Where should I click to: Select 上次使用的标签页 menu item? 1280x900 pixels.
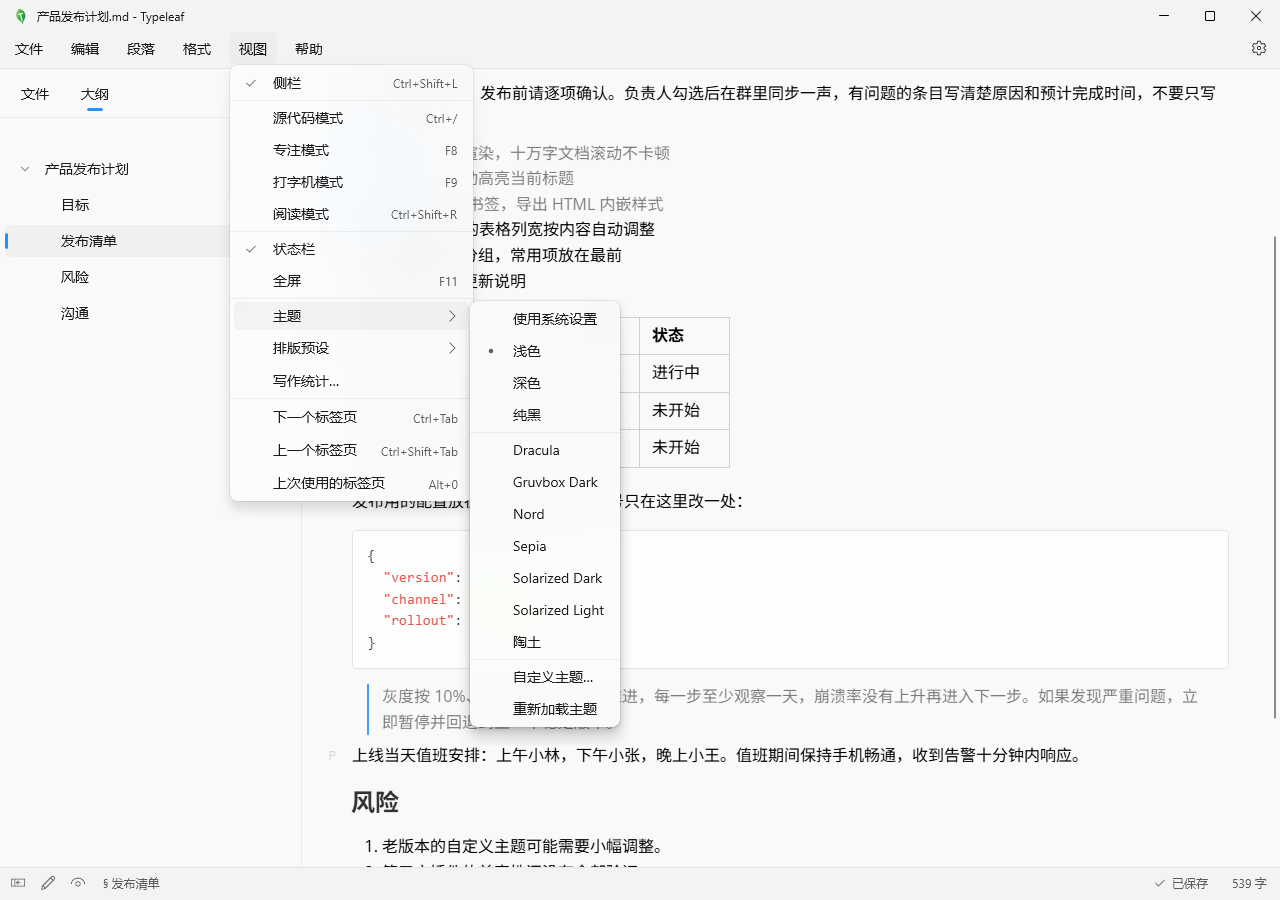pyautogui.click(x=351, y=483)
